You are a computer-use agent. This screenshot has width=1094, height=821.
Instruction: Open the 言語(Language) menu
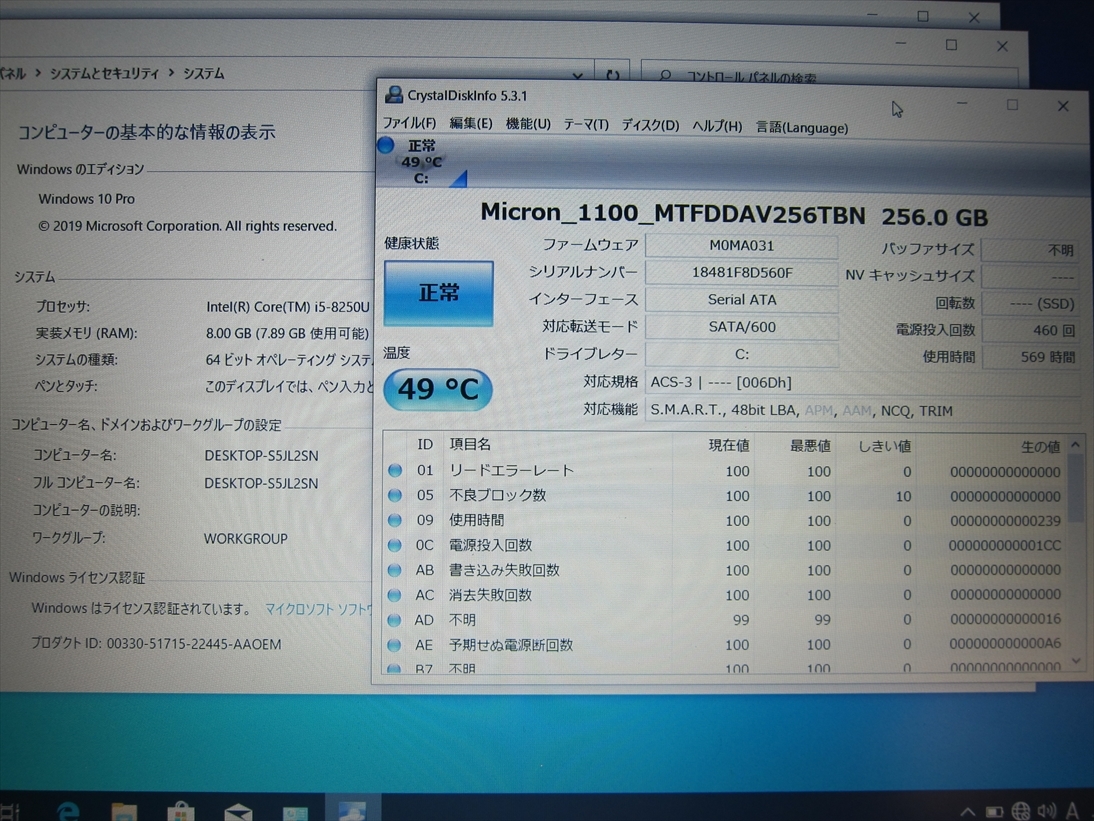[802, 128]
